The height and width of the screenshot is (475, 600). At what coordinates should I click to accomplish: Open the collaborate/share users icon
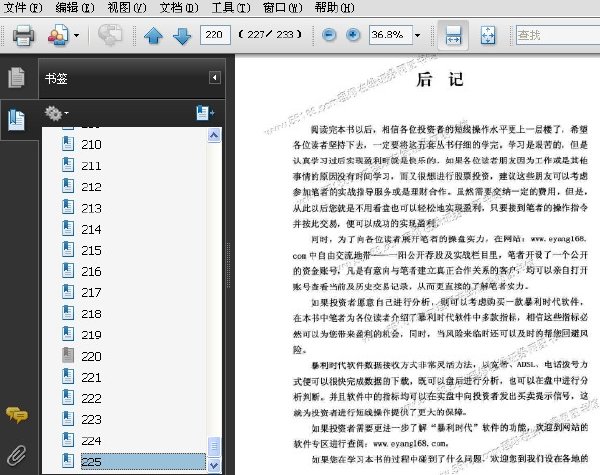tap(58, 35)
